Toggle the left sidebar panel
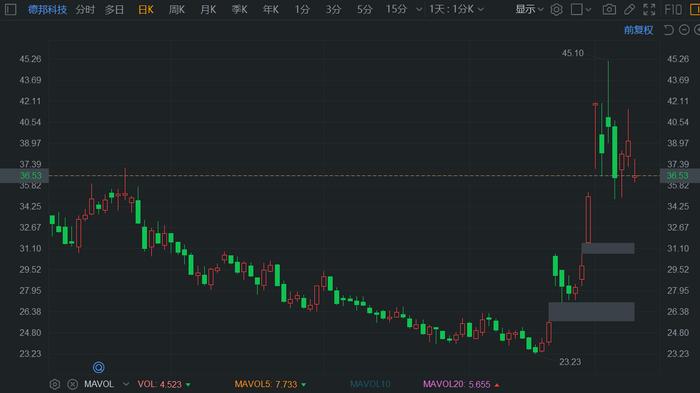Image resolution: width=700 pixels, height=393 pixels. click(10, 9)
